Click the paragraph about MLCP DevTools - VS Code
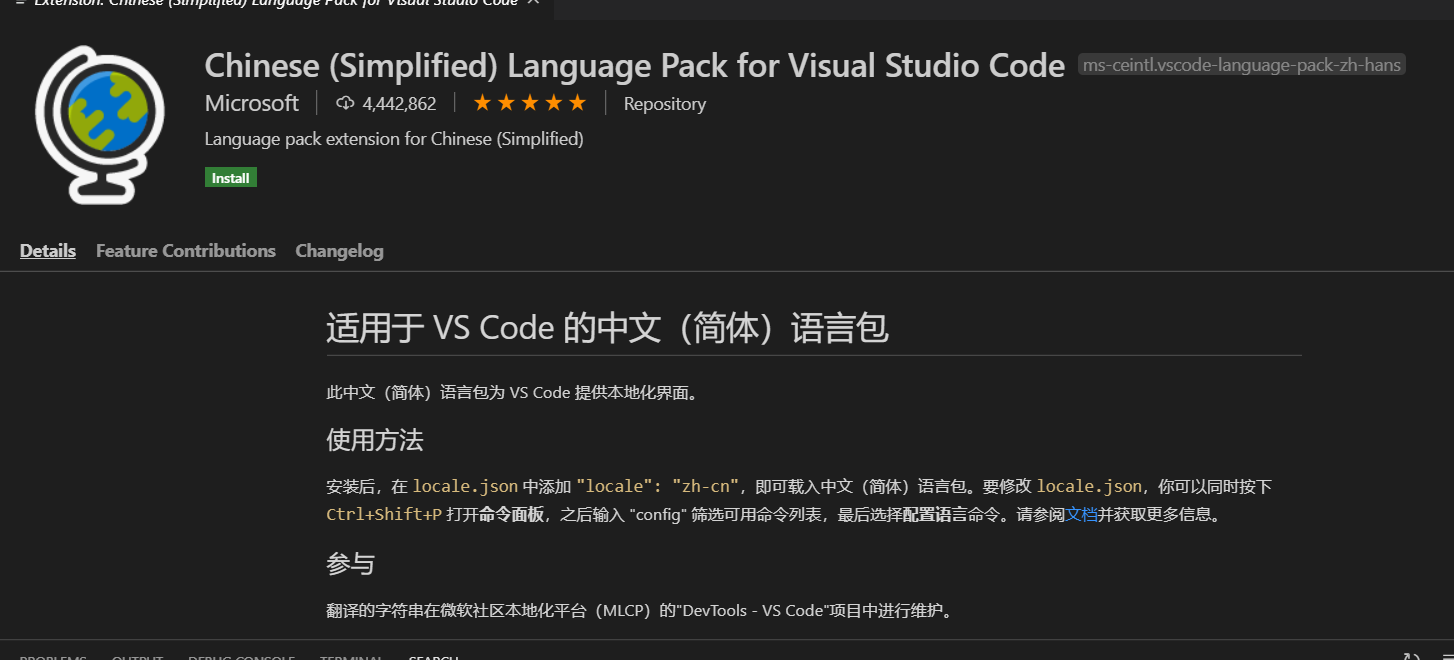This screenshot has width=1454, height=660. [x=640, y=610]
